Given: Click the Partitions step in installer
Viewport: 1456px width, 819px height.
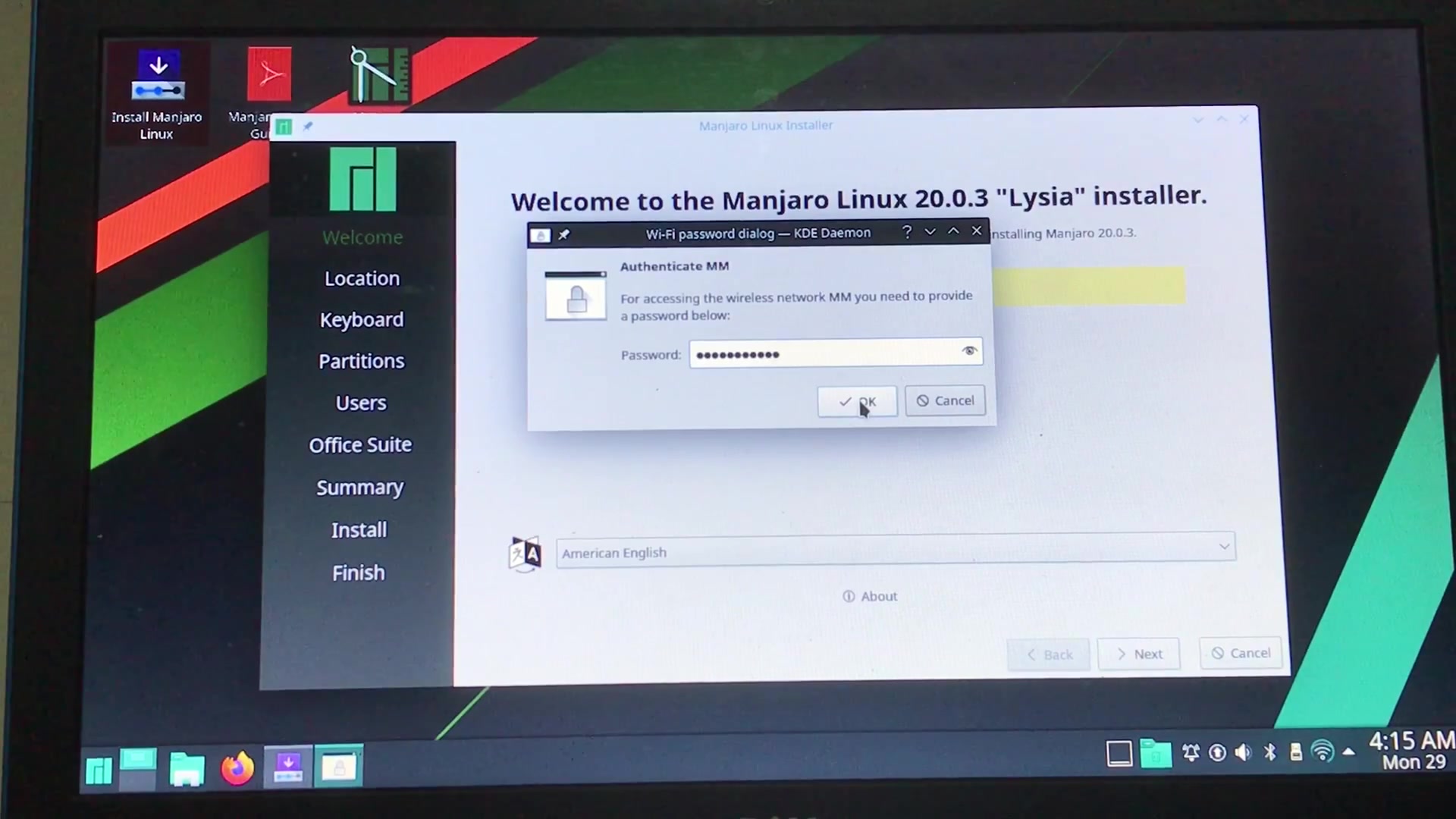Looking at the screenshot, I should 360,360.
